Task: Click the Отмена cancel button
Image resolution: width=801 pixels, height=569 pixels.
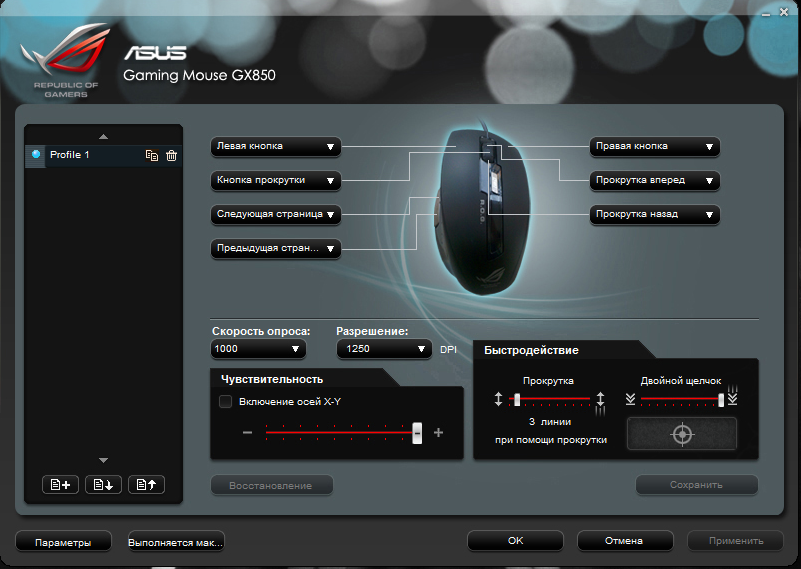Action: coord(625,541)
